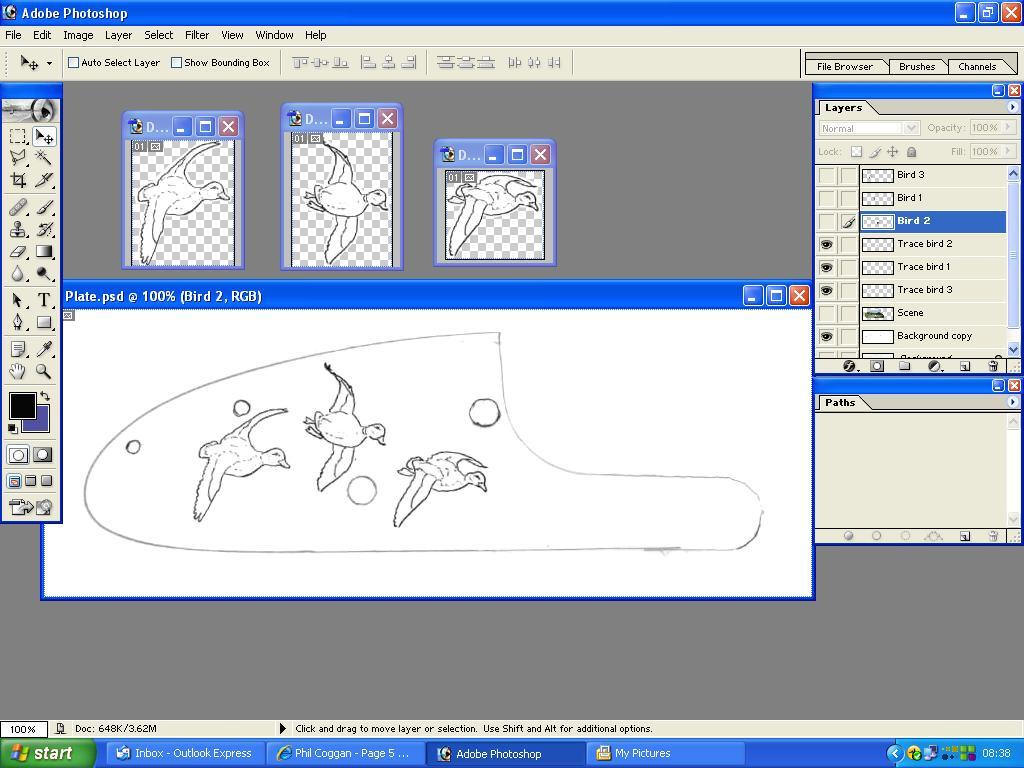This screenshot has width=1024, height=768.
Task: Open the File menu
Action: (x=13, y=35)
